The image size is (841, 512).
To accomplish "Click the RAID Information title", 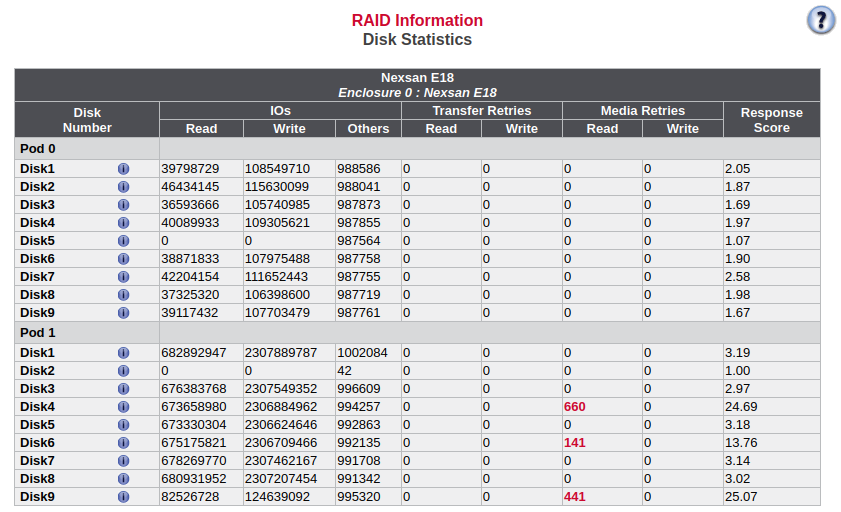I will (x=417, y=20).
